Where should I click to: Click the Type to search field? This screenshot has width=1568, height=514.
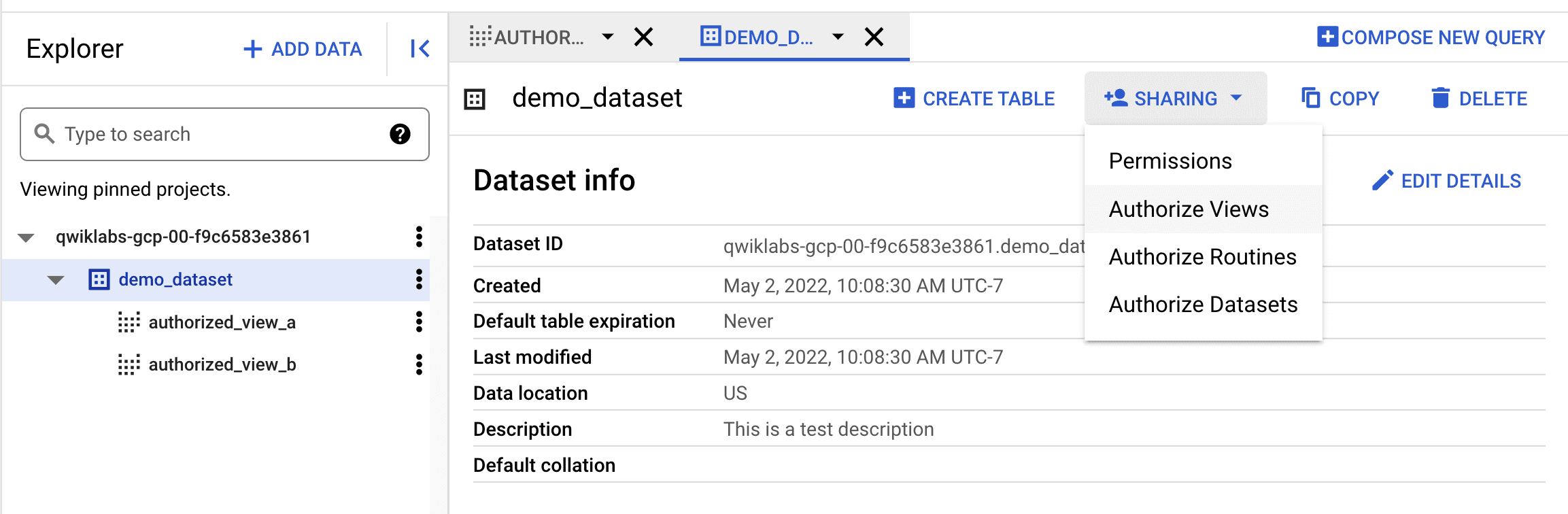click(x=218, y=135)
